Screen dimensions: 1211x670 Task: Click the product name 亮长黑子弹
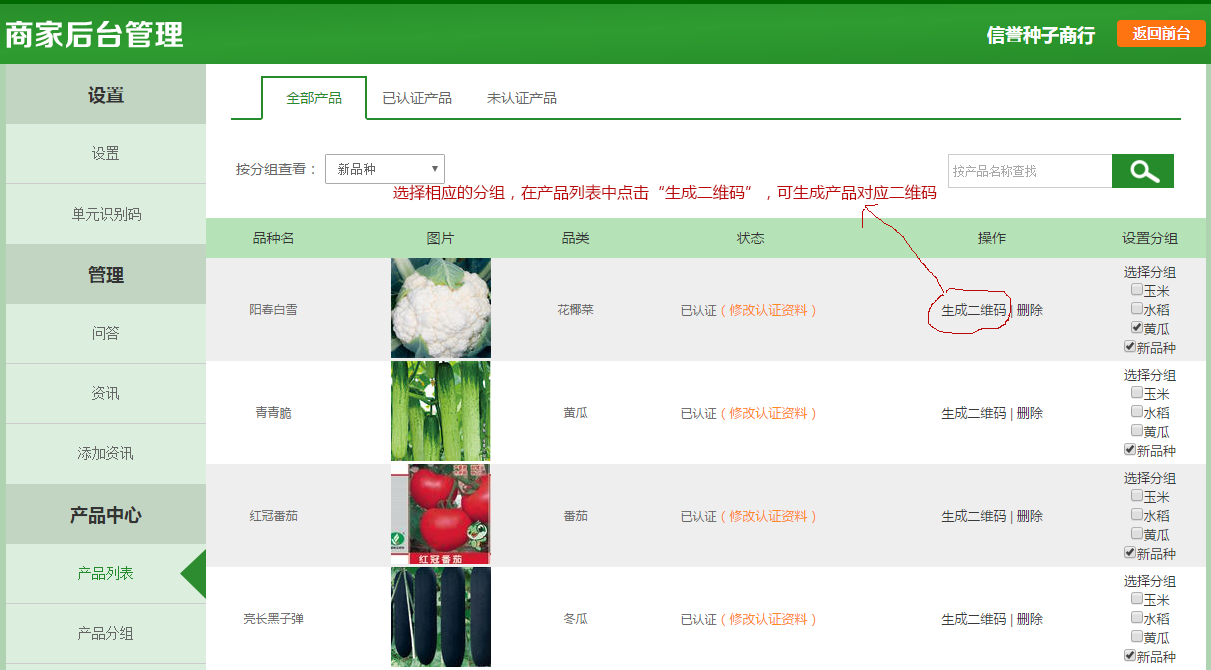[x=273, y=619]
